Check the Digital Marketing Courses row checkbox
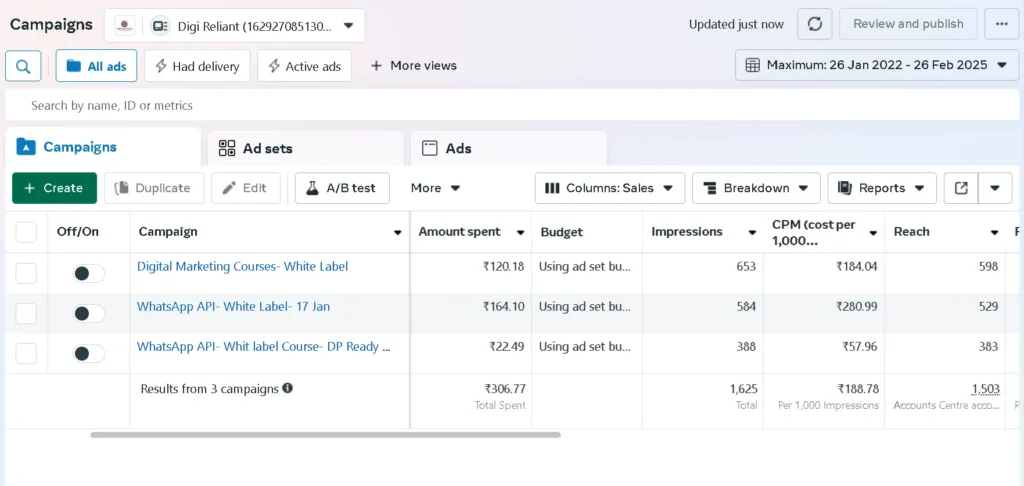This screenshot has width=1024, height=486. [26, 273]
